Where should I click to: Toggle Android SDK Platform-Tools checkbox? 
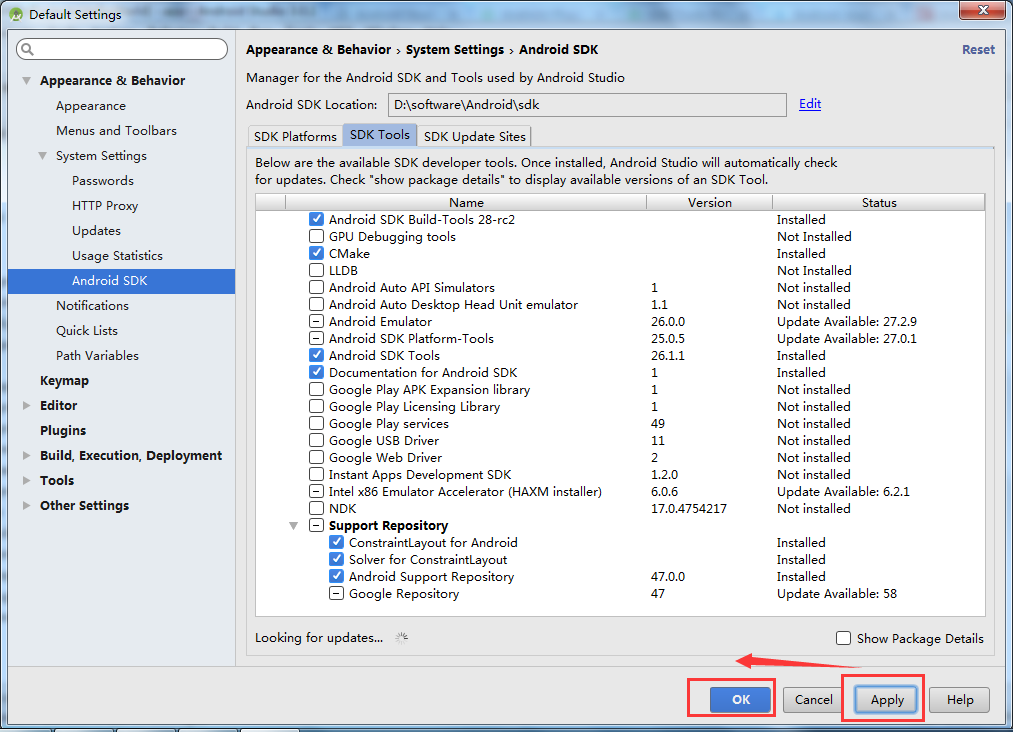[317, 339]
